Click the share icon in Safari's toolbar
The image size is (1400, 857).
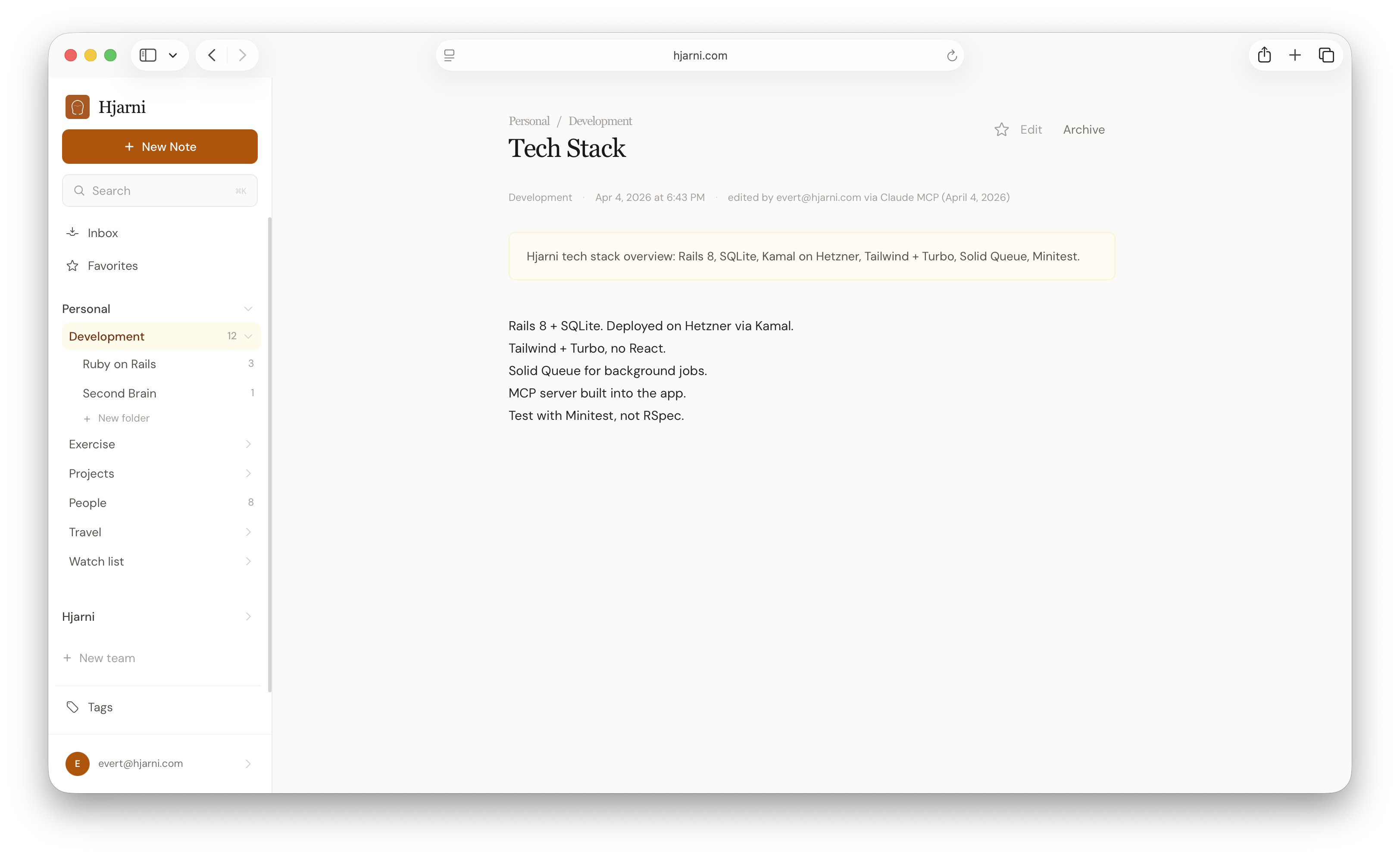point(1264,55)
